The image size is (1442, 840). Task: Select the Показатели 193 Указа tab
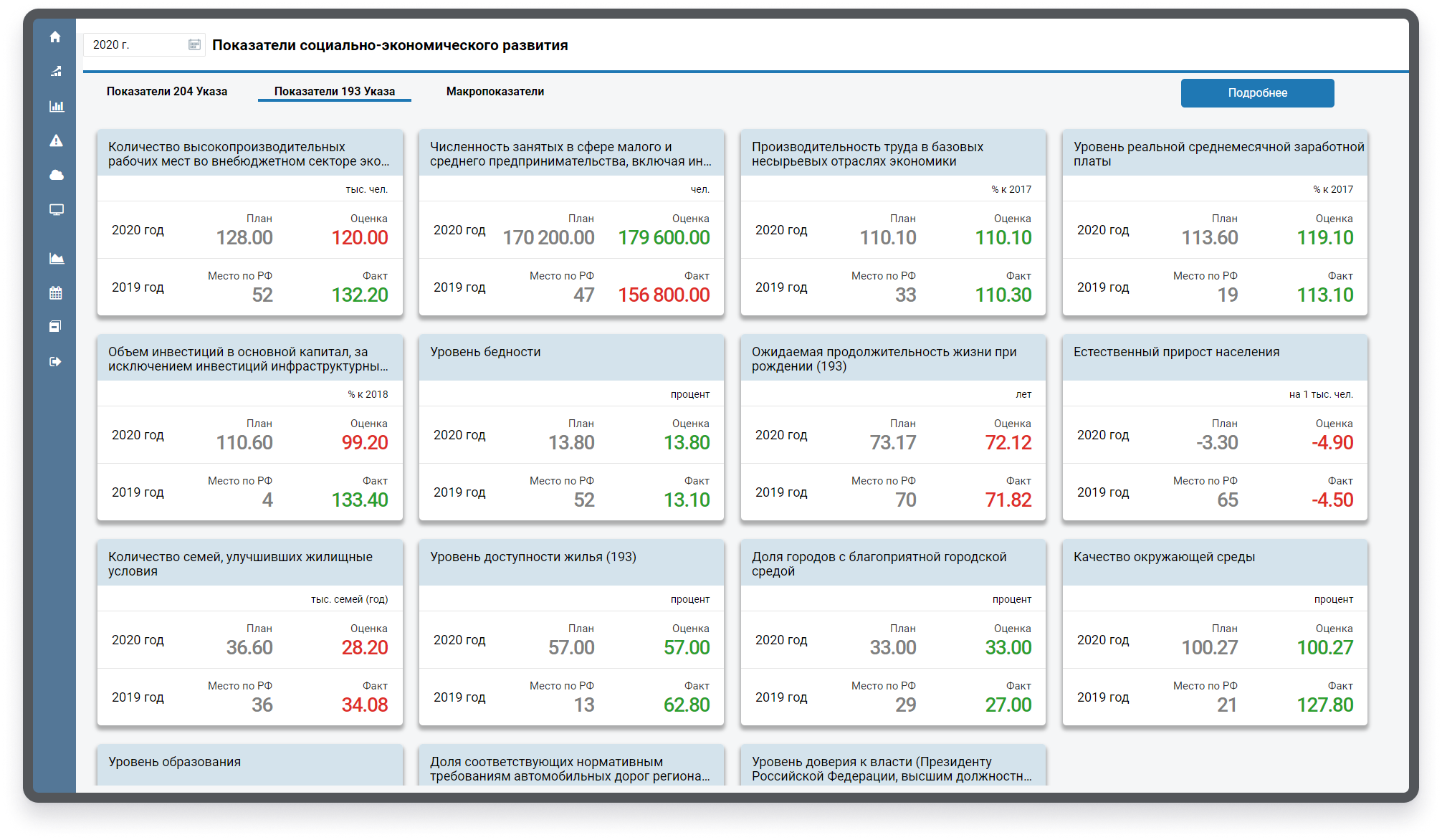click(334, 92)
